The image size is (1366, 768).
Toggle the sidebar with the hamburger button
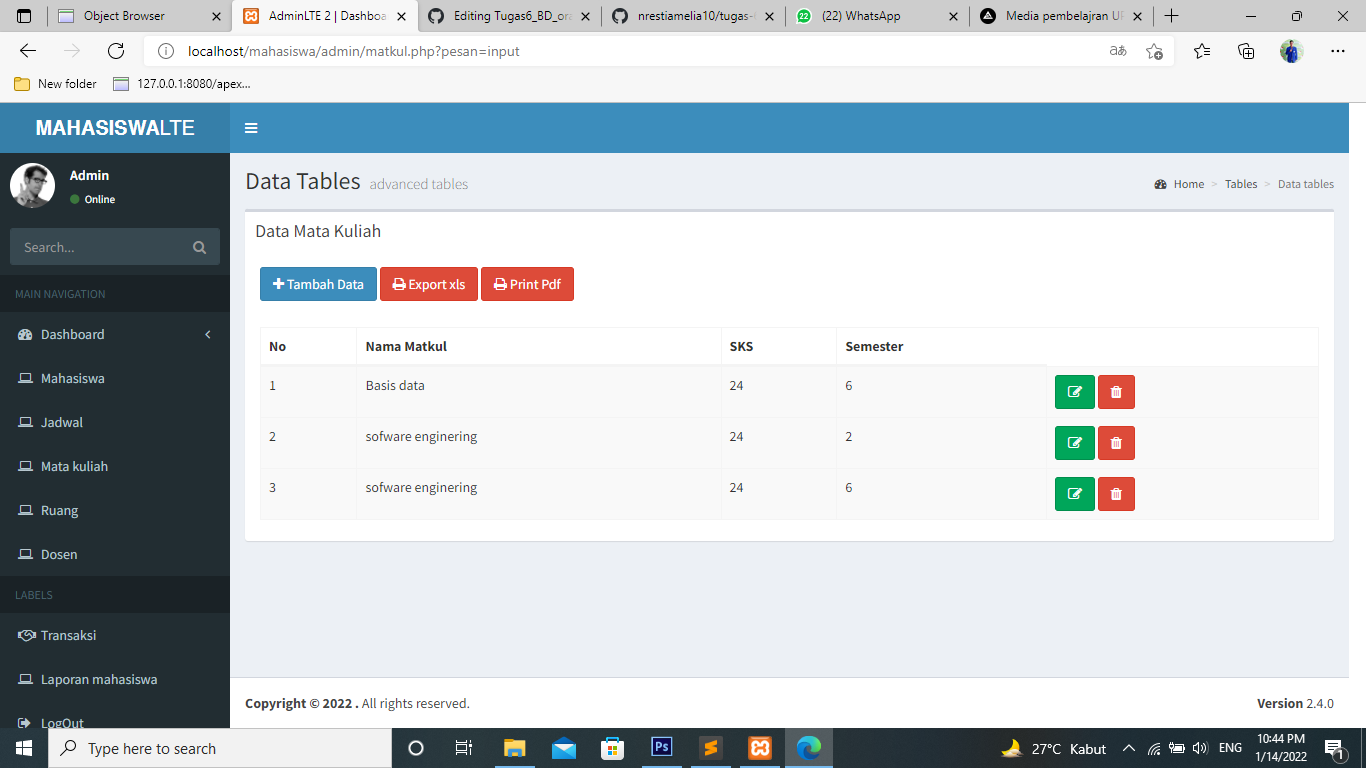(x=251, y=128)
